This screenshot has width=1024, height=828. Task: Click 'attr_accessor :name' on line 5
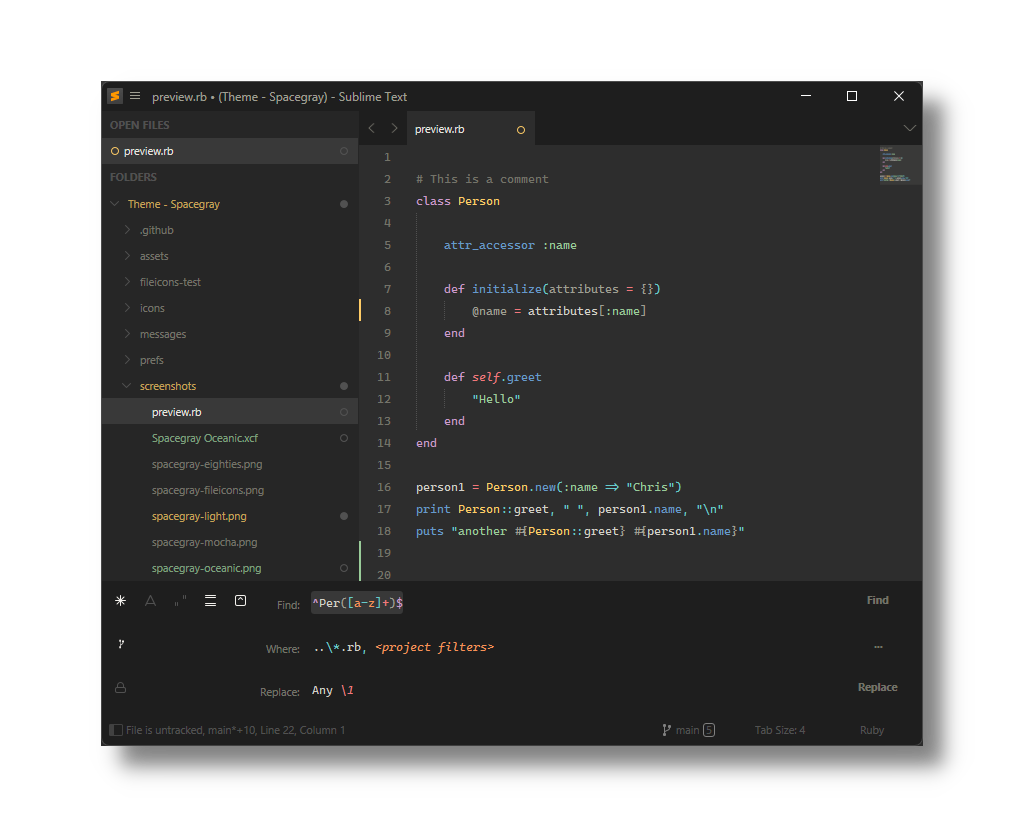tap(510, 245)
